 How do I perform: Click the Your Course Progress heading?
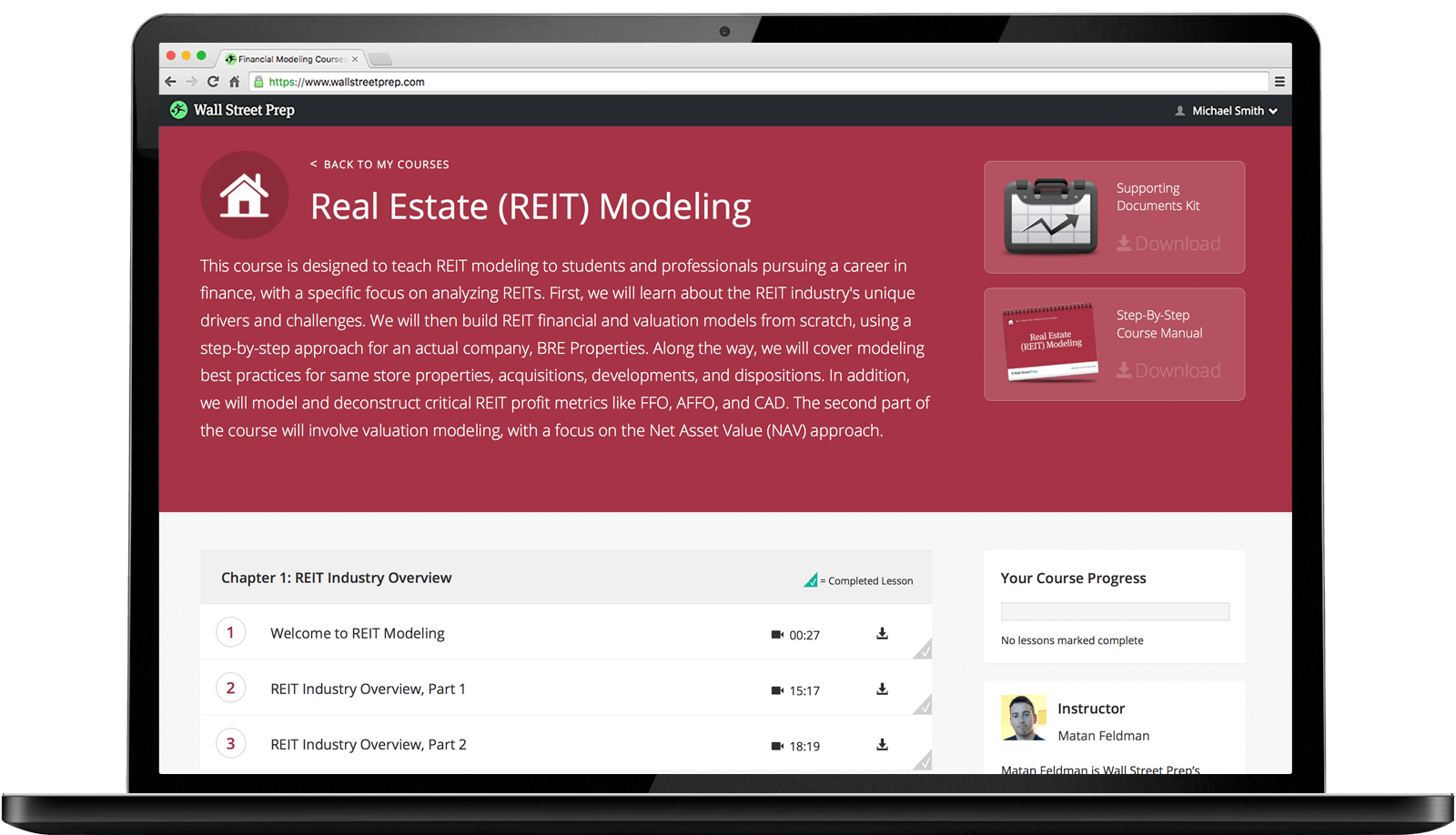click(x=1073, y=578)
